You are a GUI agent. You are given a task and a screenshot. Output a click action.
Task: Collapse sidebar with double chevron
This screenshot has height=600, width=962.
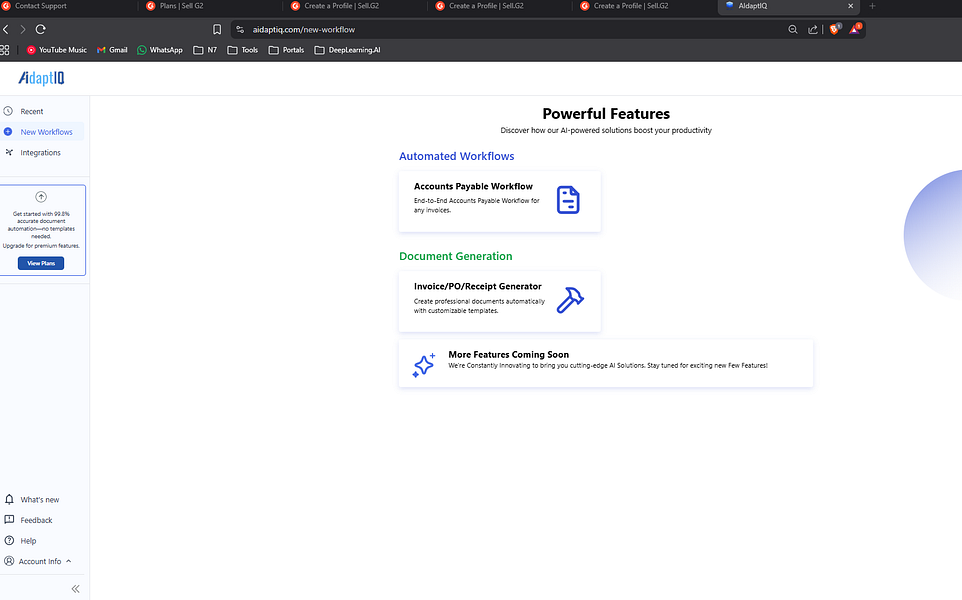click(x=75, y=589)
